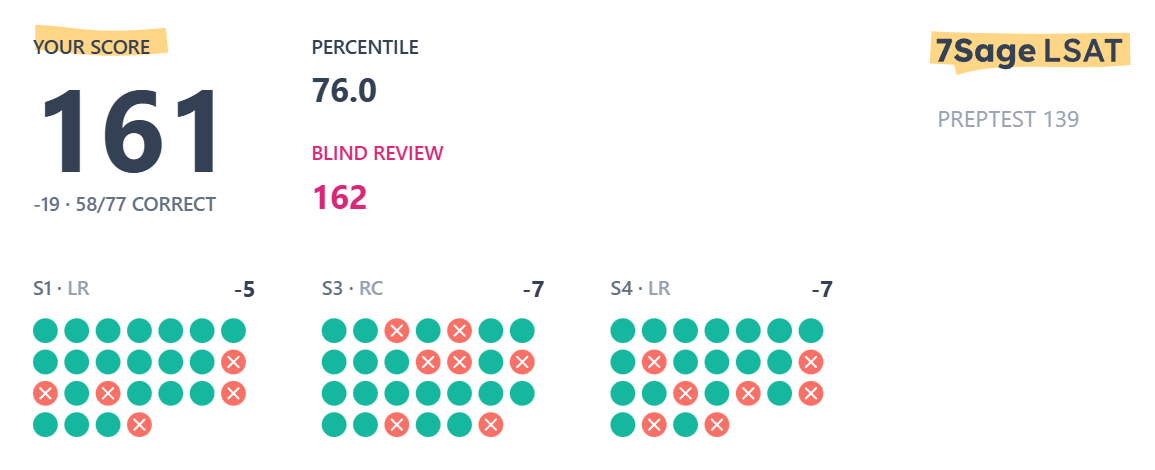Viewport: 1155px width, 470px height.
Task: Click the first question dot in S1 LR
Action: [x=45, y=331]
